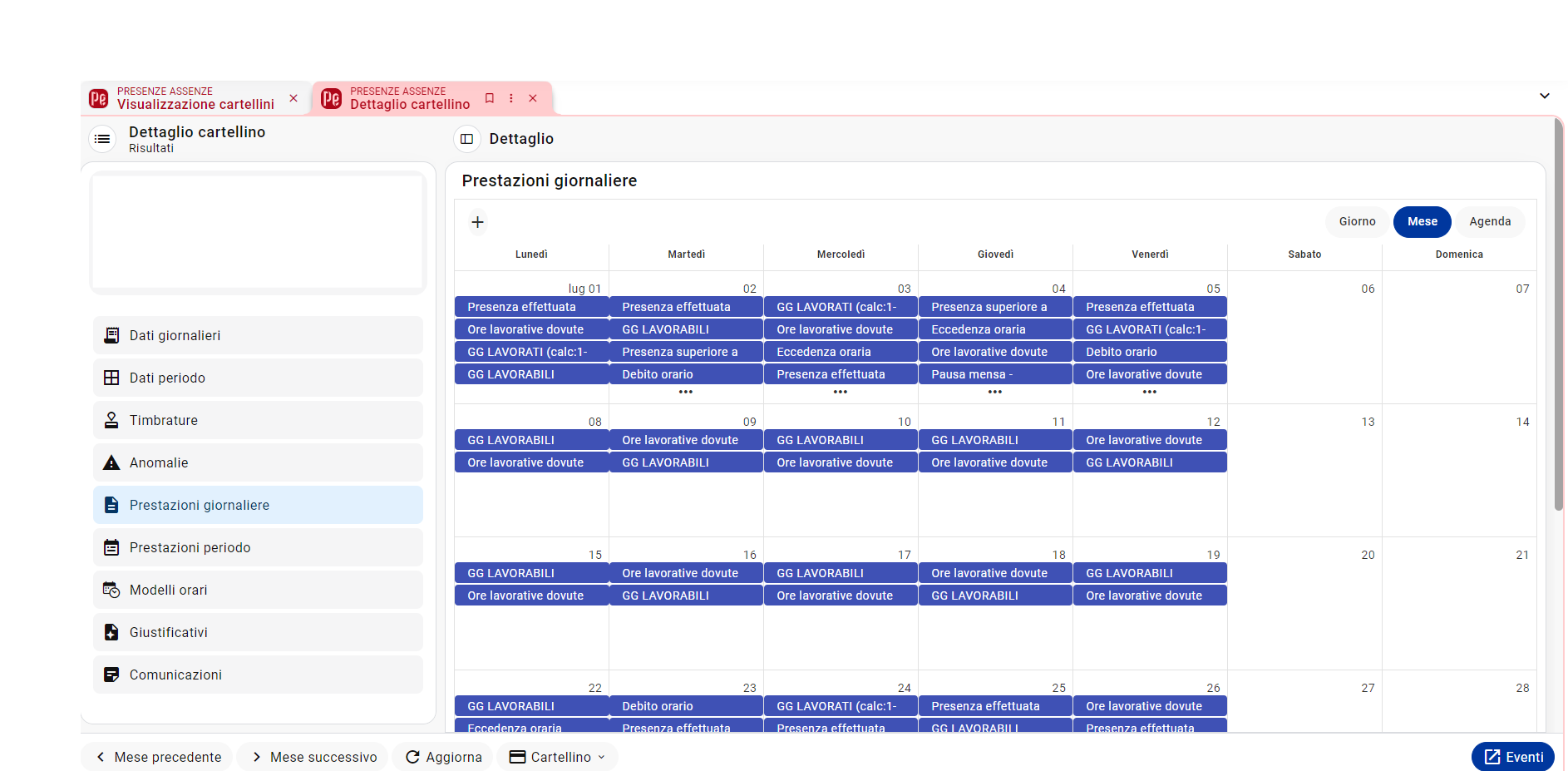Open the three-dot options on Dettaglio cartellino tab

point(511,98)
